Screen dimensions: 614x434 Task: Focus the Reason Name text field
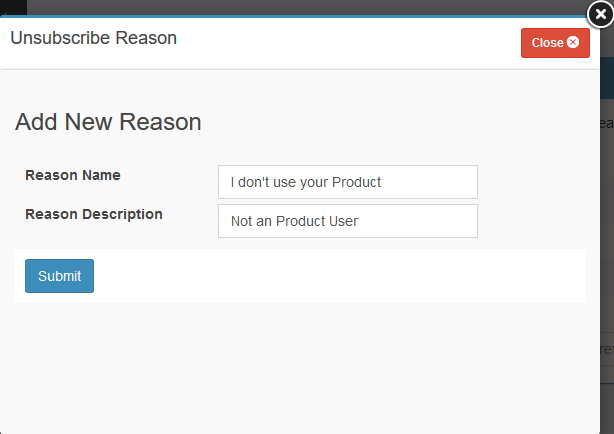(347, 182)
